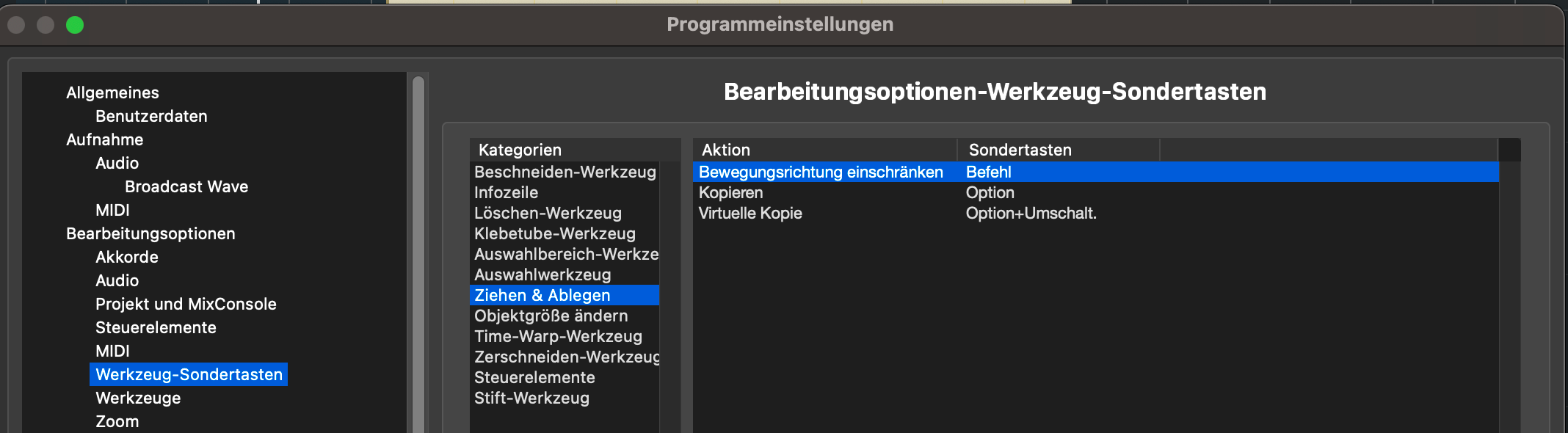
Task: Open the Werkzeuge preferences page
Action: pos(138,398)
